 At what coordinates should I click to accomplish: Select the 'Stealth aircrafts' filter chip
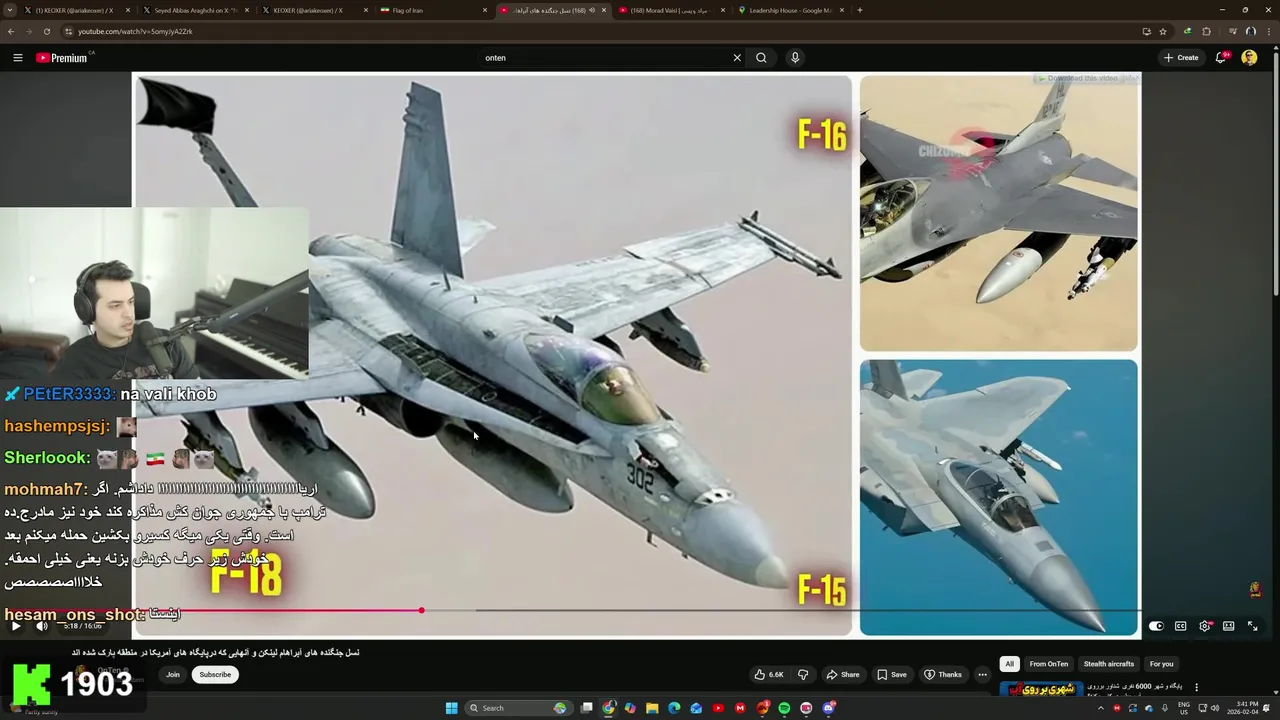click(x=1109, y=664)
